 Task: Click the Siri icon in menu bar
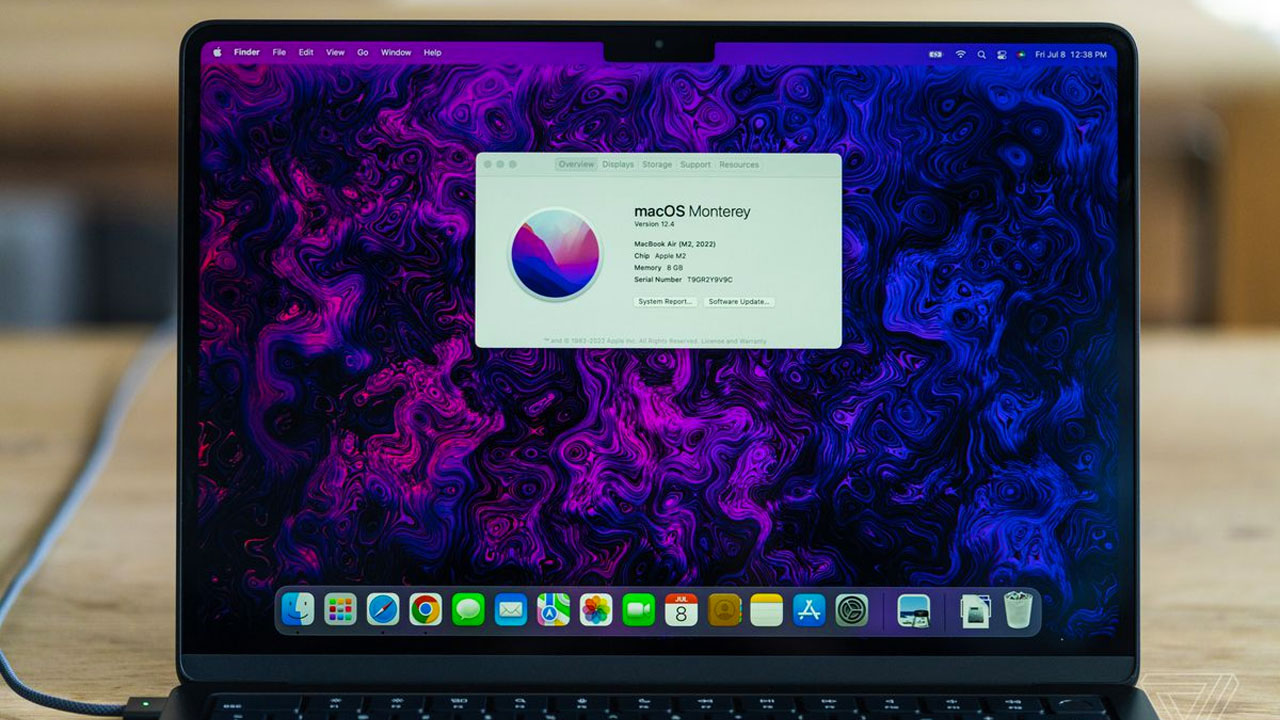click(x=1021, y=54)
